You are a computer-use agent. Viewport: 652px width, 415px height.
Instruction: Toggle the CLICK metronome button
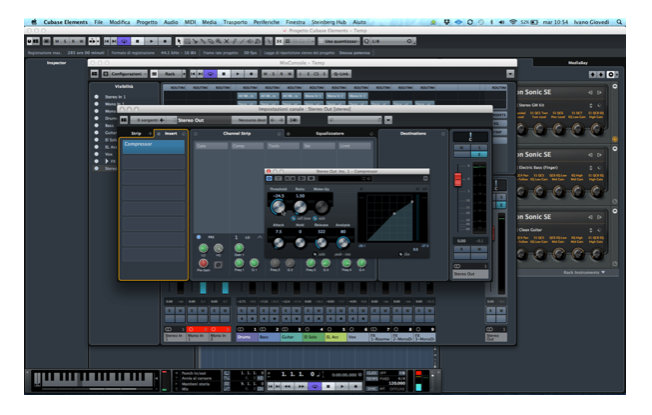(x=372, y=373)
